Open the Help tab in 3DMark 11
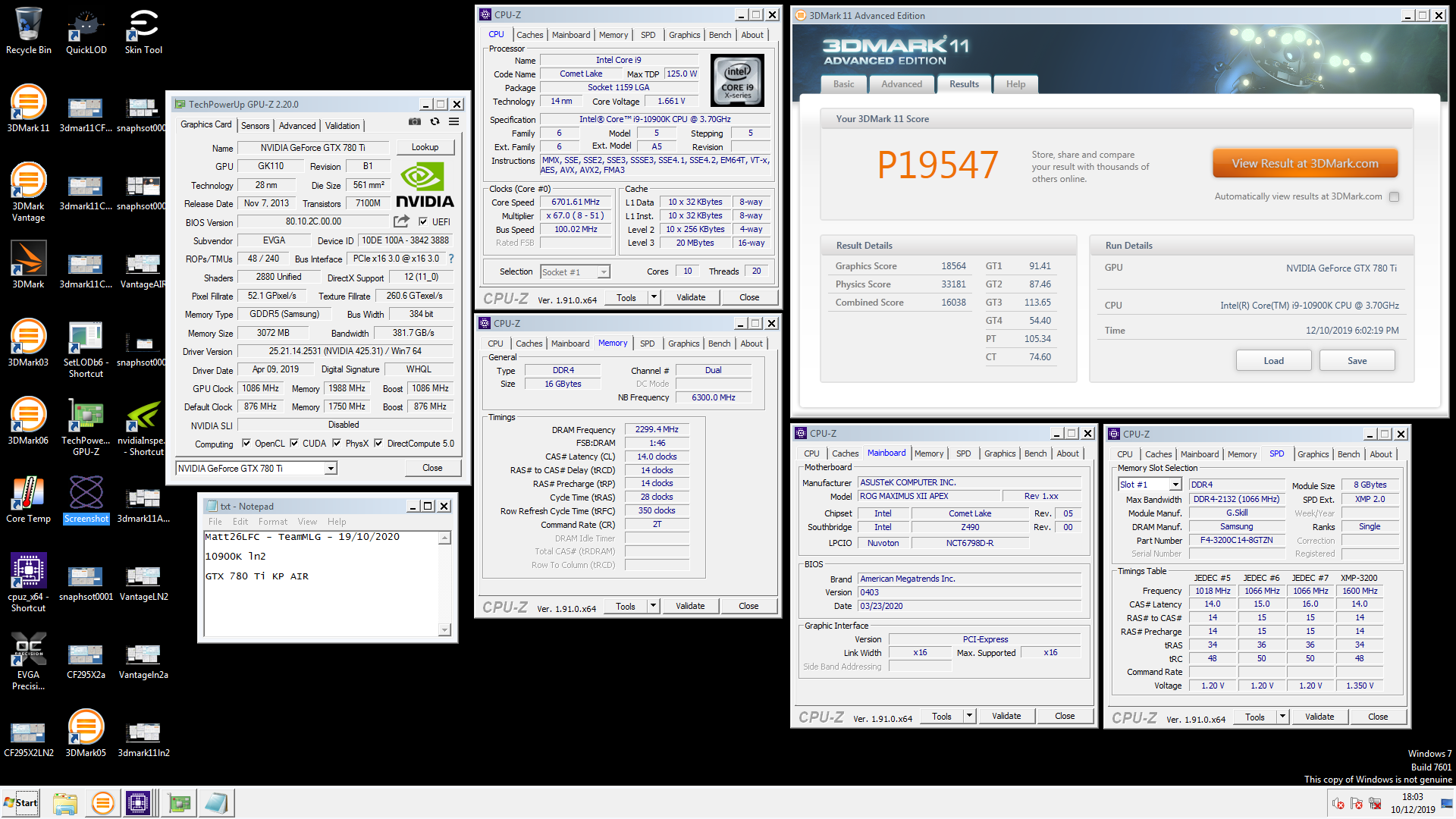Image resolution: width=1456 pixels, height=819 pixels. click(x=1015, y=84)
